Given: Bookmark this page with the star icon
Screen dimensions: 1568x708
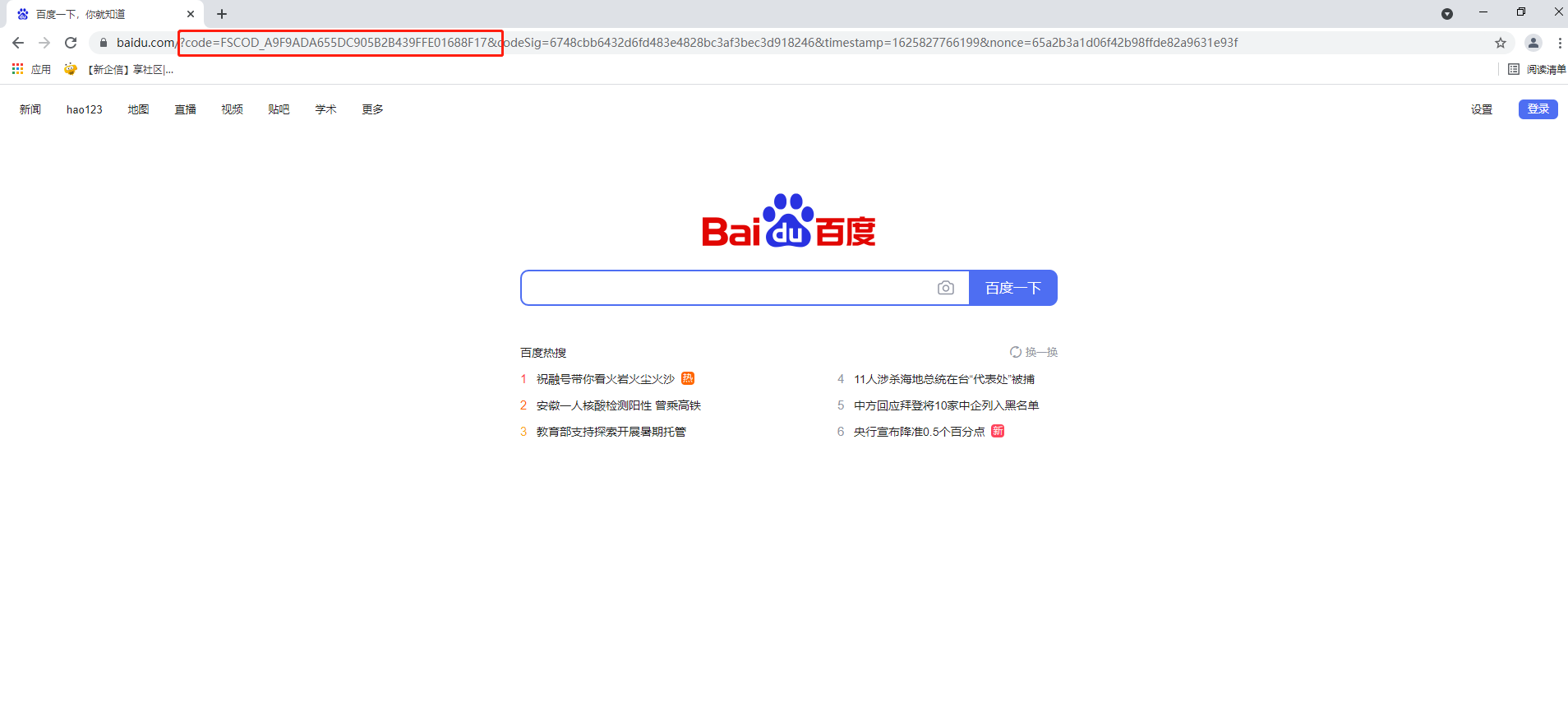Looking at the screenshot, I should (x=1501, y=43).
